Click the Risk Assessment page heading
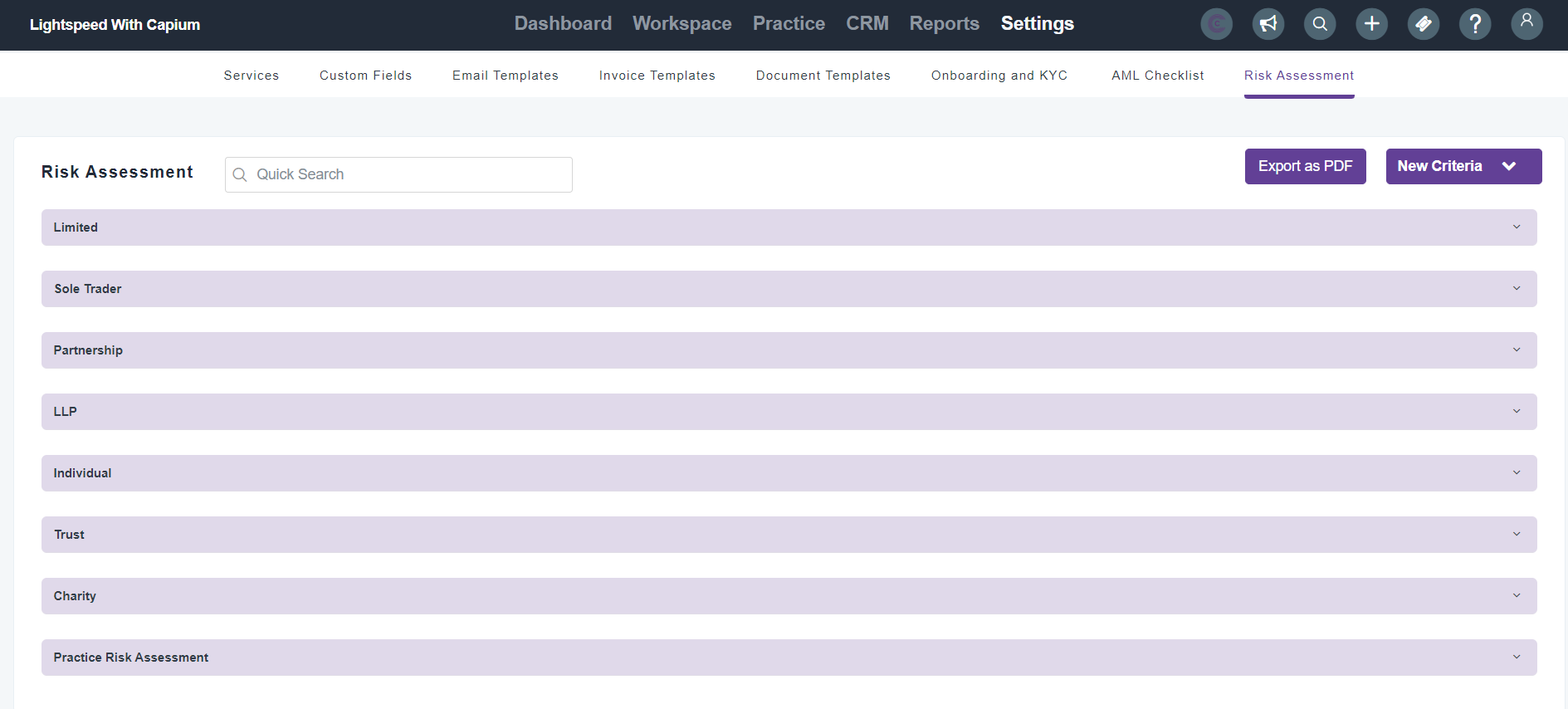The height and width of the screenshot is (709, 1568). 117,172
